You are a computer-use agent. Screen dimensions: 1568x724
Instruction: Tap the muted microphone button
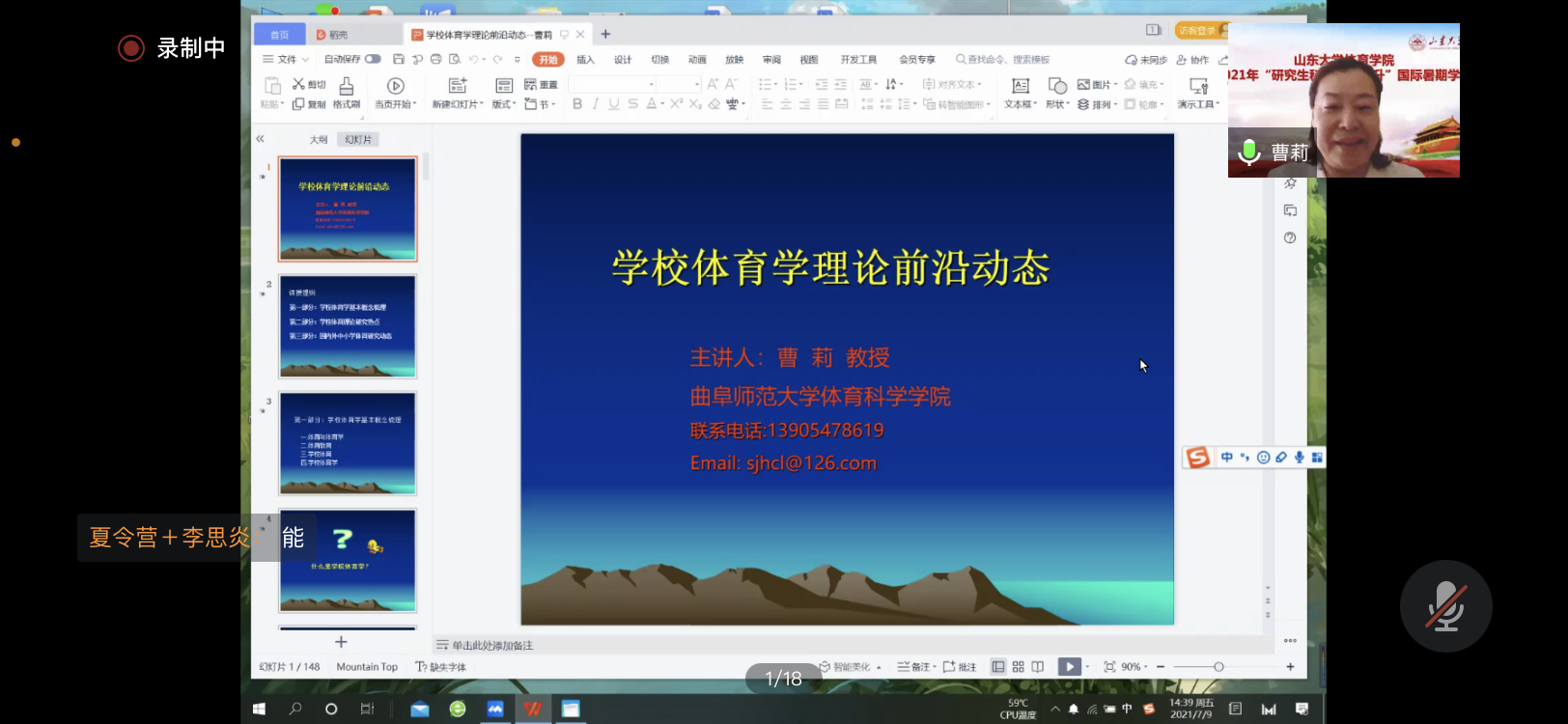point(1445,606)
